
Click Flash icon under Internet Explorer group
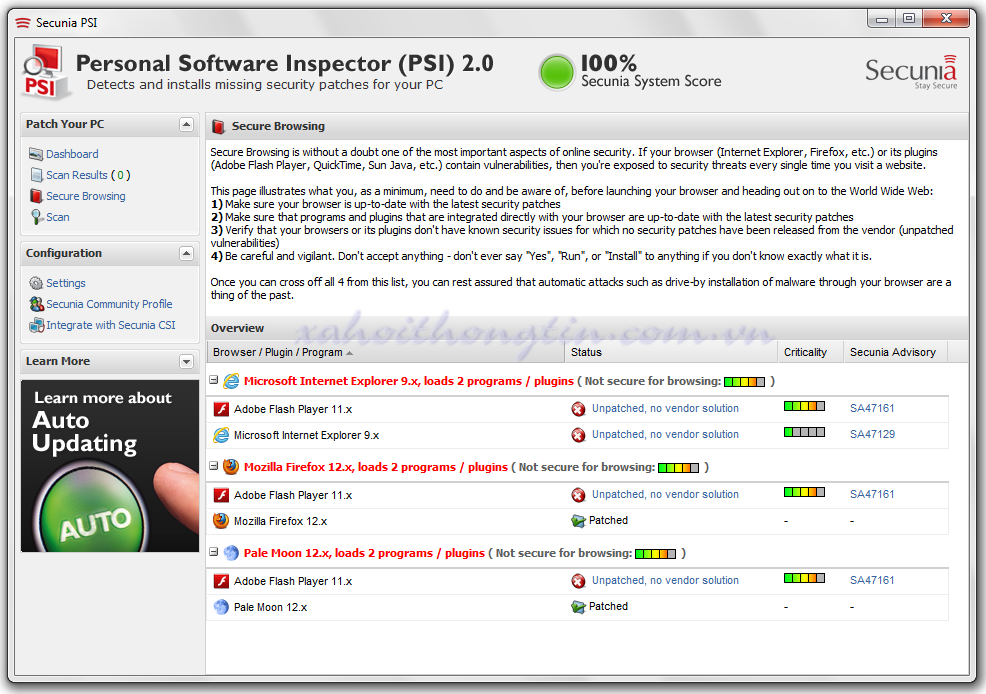pos(221,409)
